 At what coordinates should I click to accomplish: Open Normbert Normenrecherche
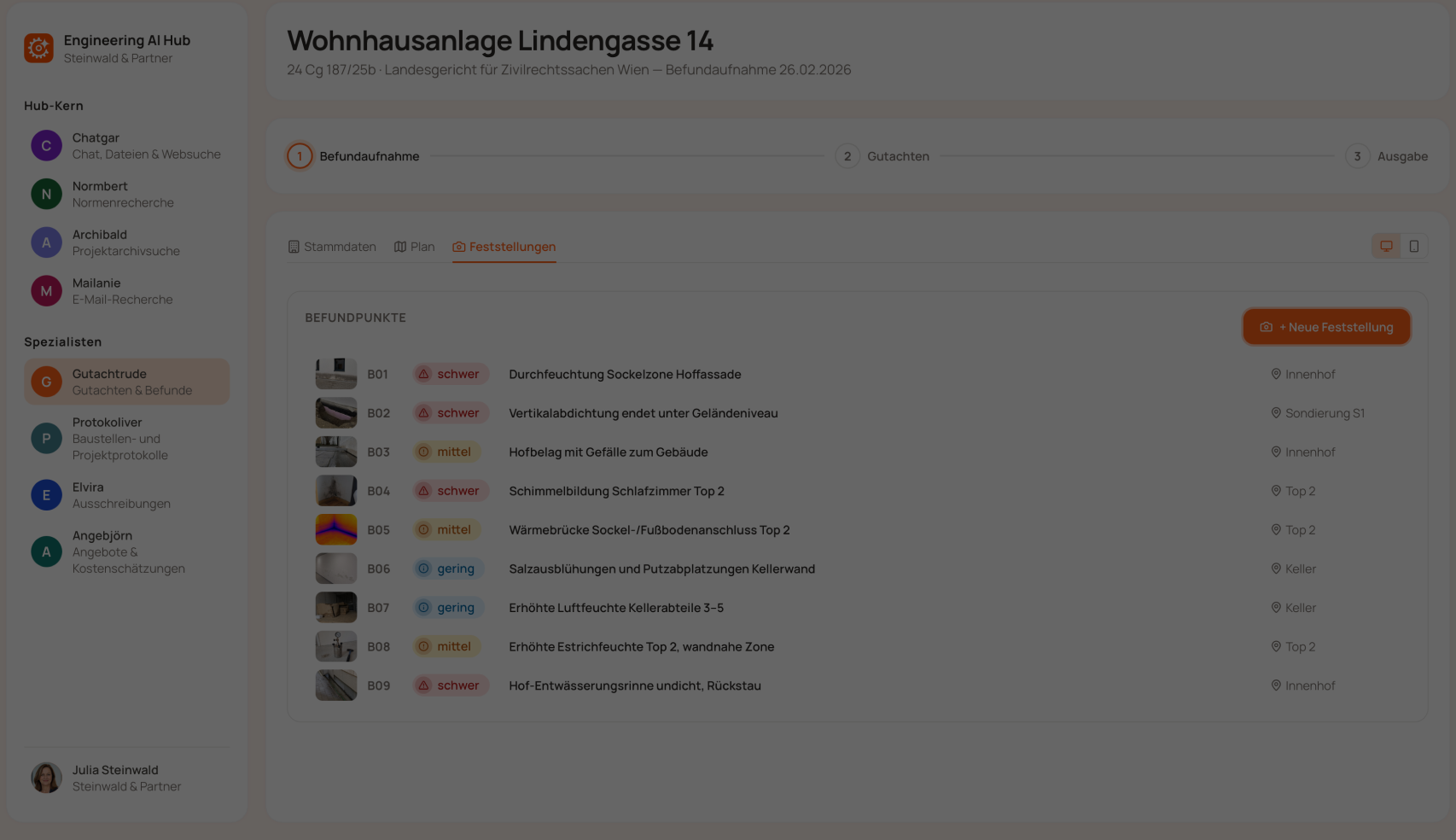click(x=126, y=195)
